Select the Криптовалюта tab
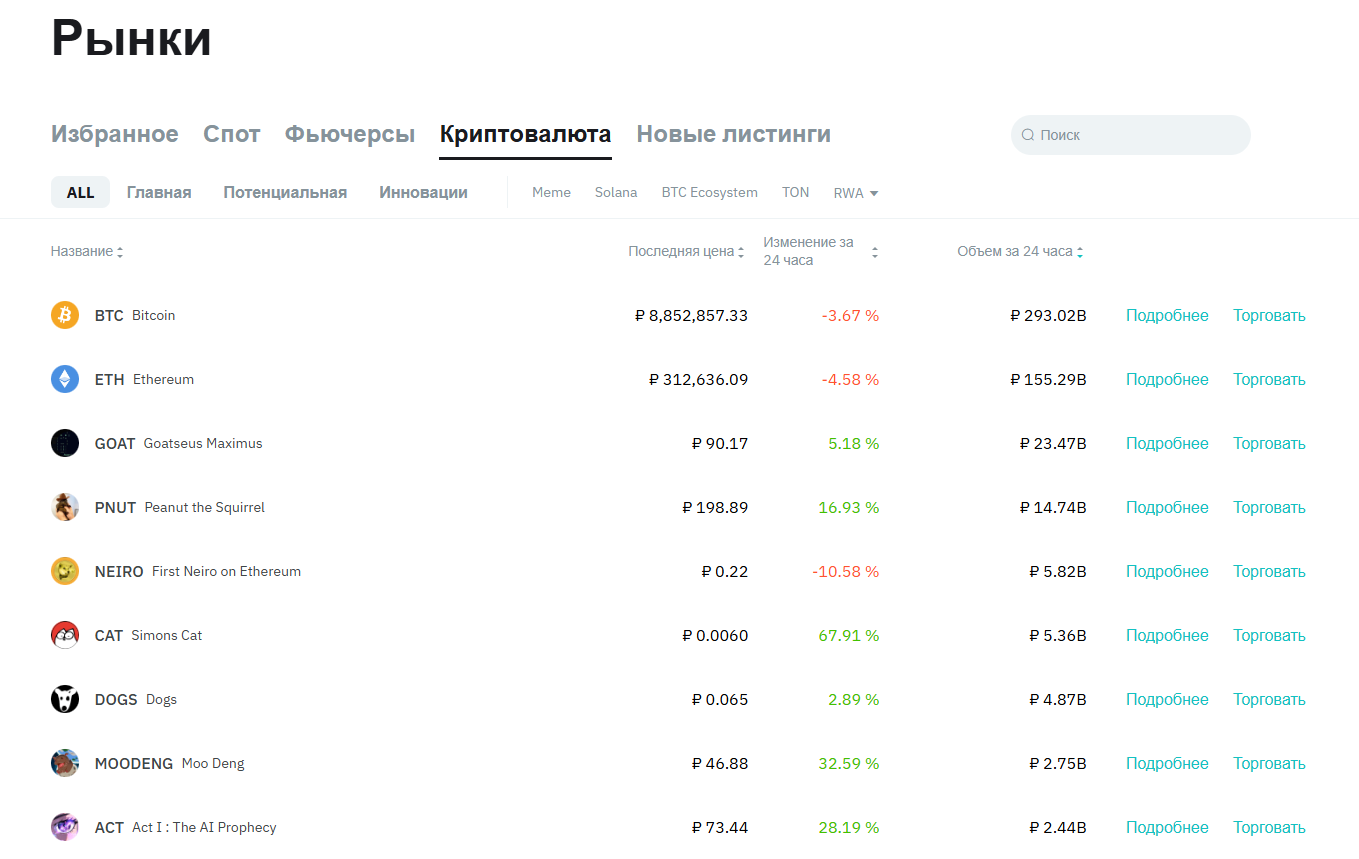This screenshot has width=1359, height=859. pos(526,134)
